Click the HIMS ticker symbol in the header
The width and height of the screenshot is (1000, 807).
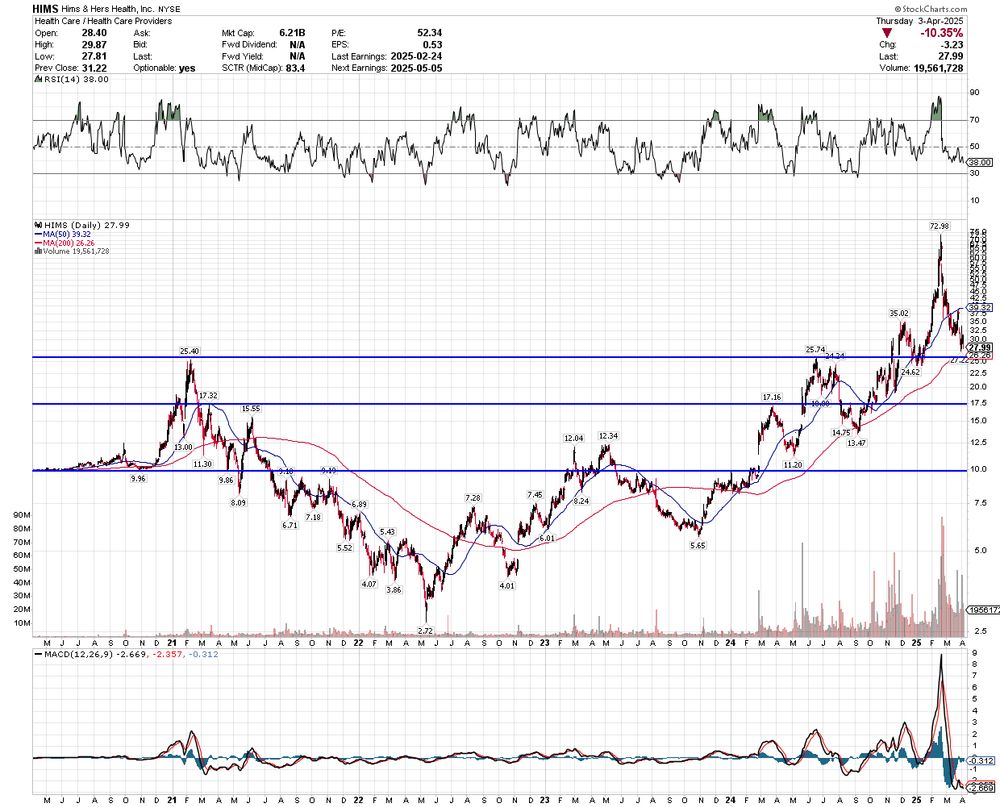(46, 9)
